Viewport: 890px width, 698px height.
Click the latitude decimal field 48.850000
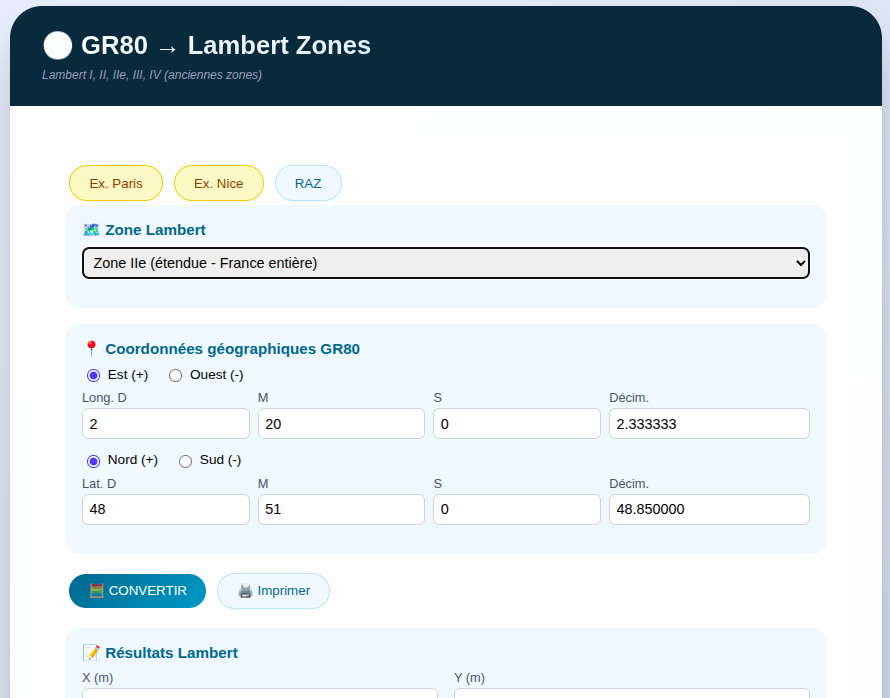(709, 509)
